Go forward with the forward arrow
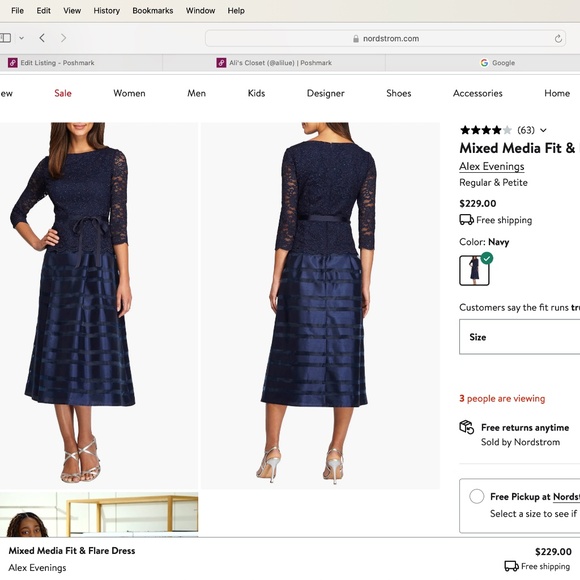Image resolution: width=580 pixels, height=580 pixels. point(64,38)
